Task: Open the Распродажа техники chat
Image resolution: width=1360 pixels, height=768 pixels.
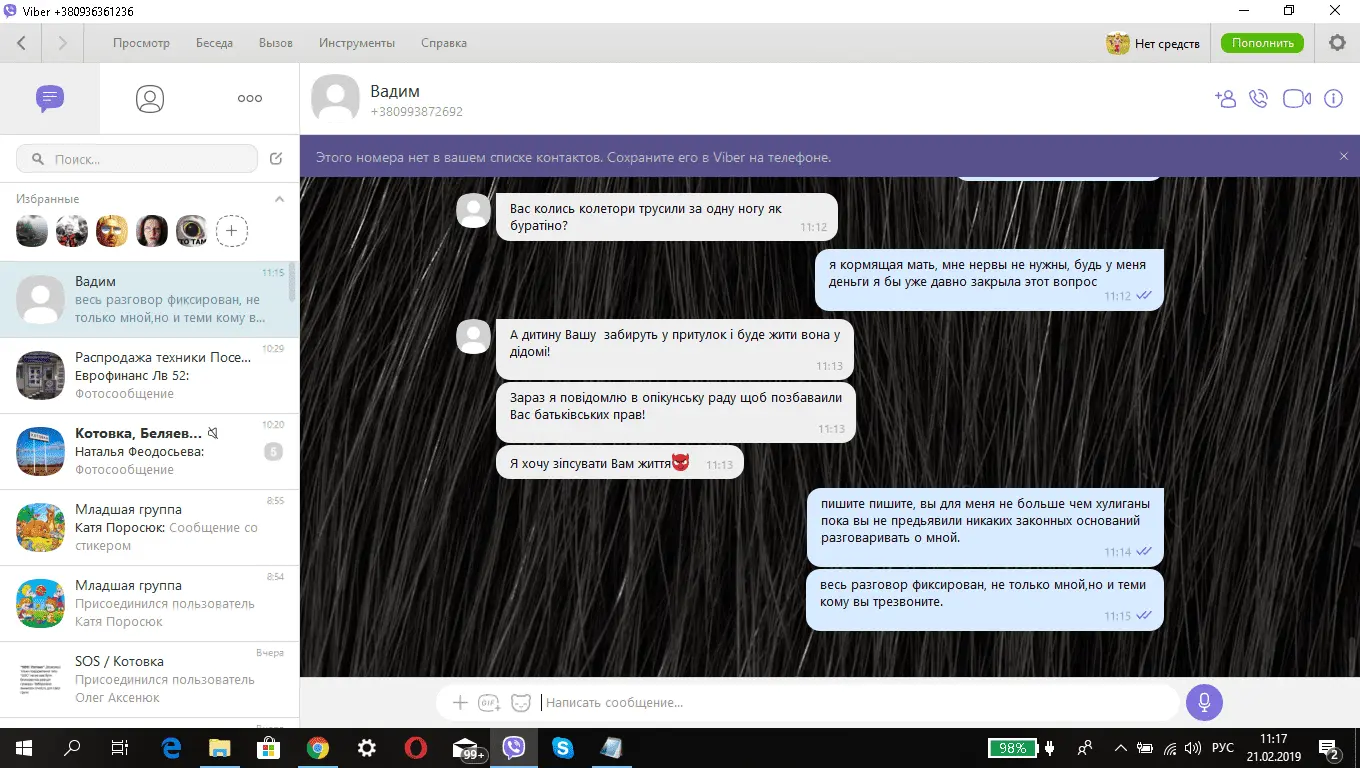Action: pos(150,376)
